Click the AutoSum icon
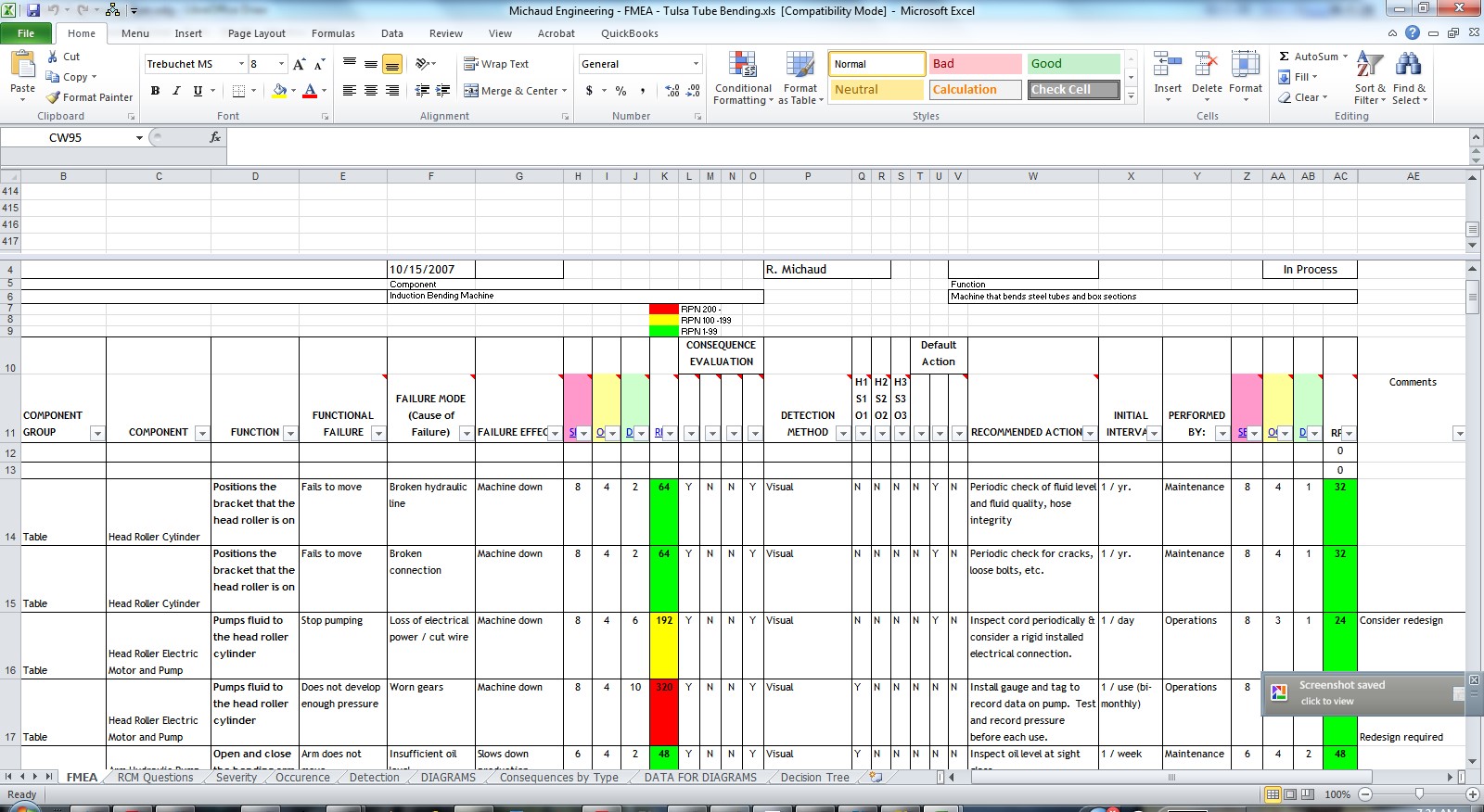 [1285, 57]
